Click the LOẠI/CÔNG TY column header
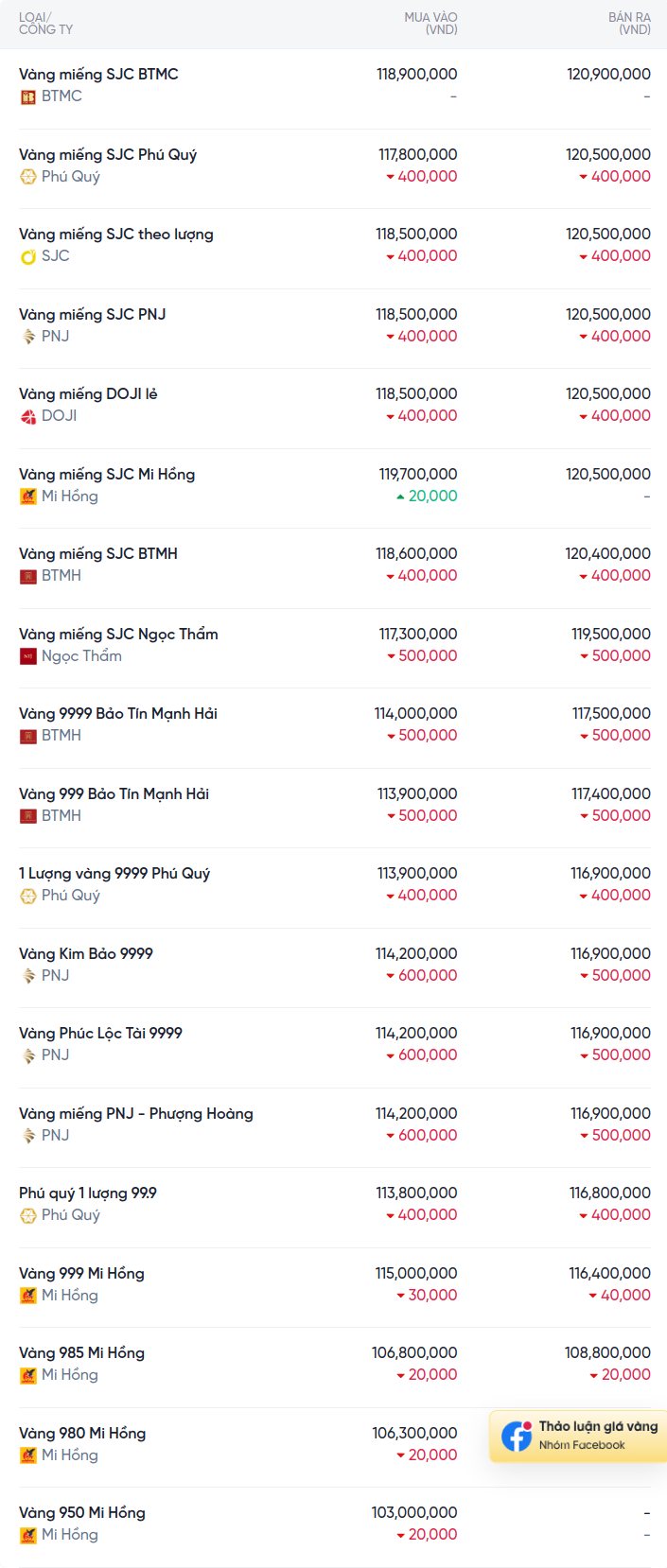This screenshot has height=1568, width=667. click(x=45, y=24)
